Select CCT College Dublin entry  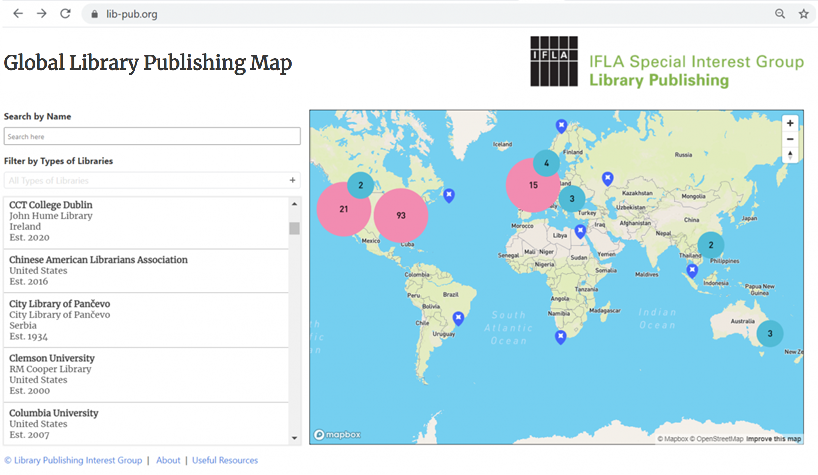pyautogui.click(x=146, y=221)
